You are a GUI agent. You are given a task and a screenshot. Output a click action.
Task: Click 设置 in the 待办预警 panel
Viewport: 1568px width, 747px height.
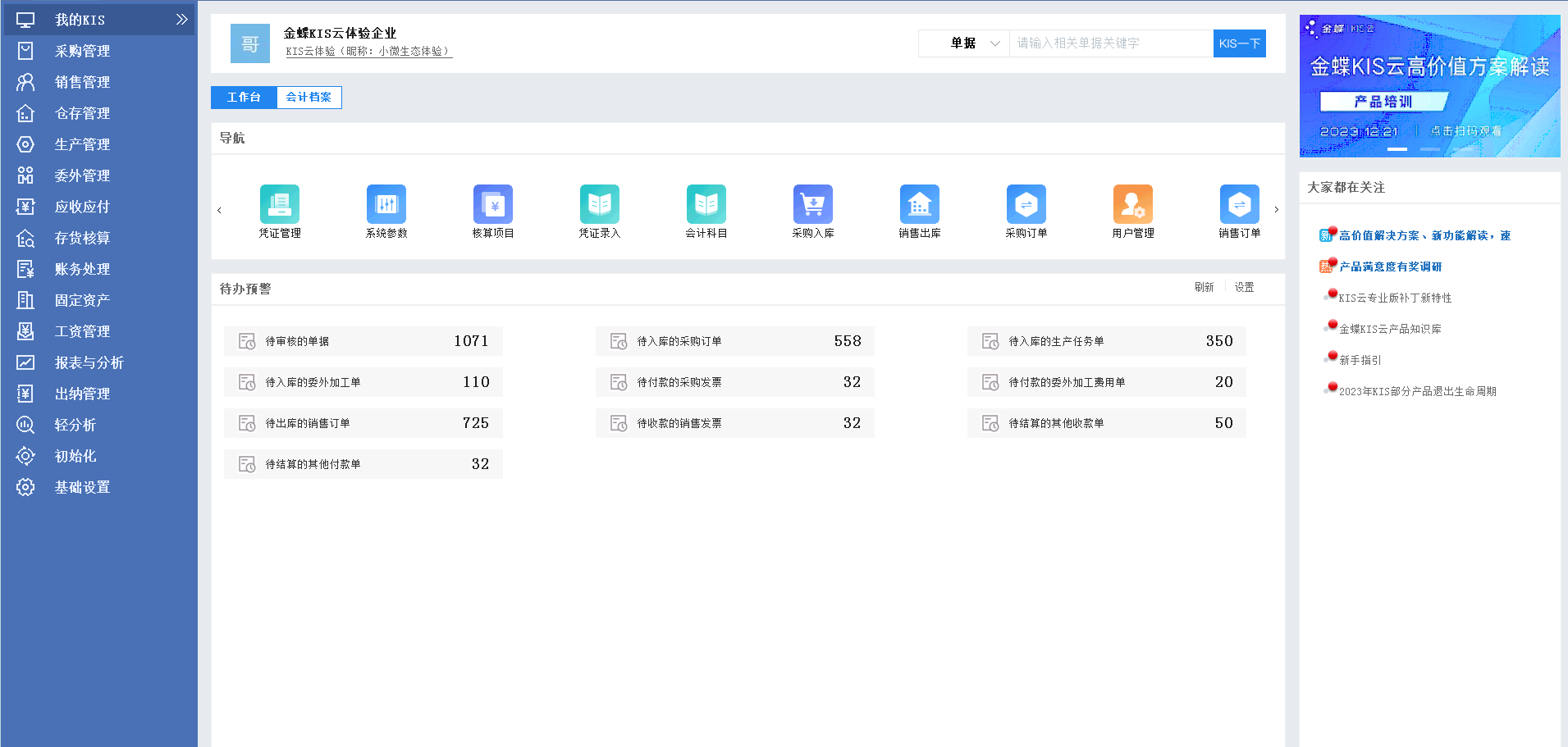click(x=1244, y=288)
